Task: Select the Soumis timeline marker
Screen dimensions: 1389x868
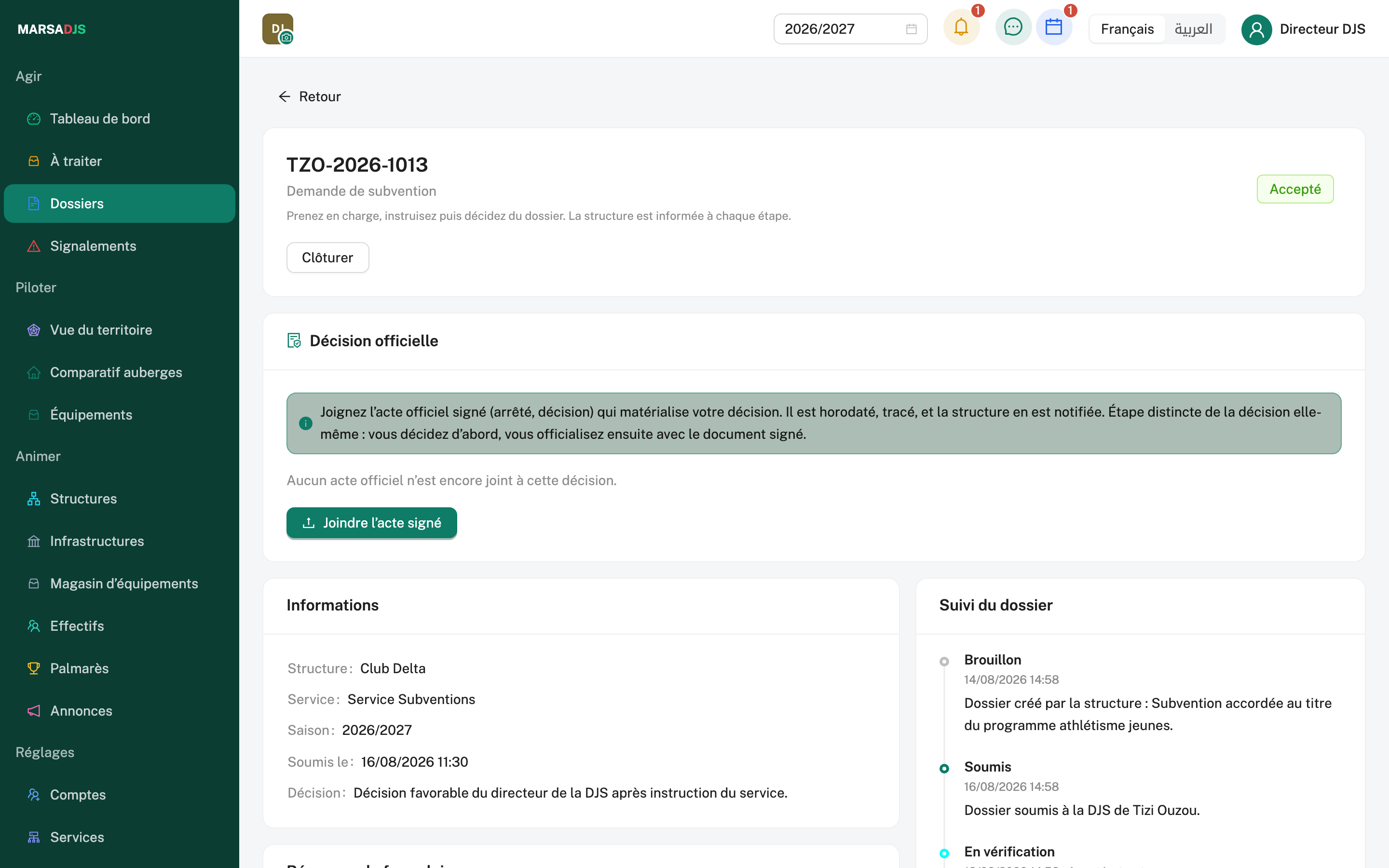Action: click(944, 769)
